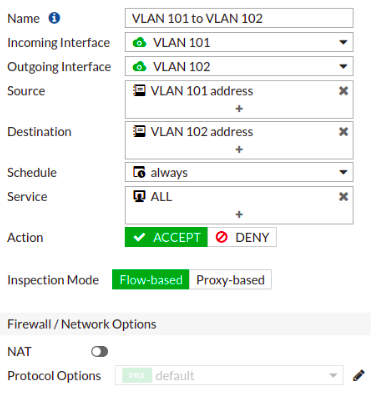Remove ALL entry from Service
This screenshot has width=373, height=393.
(x=343, y=196)
